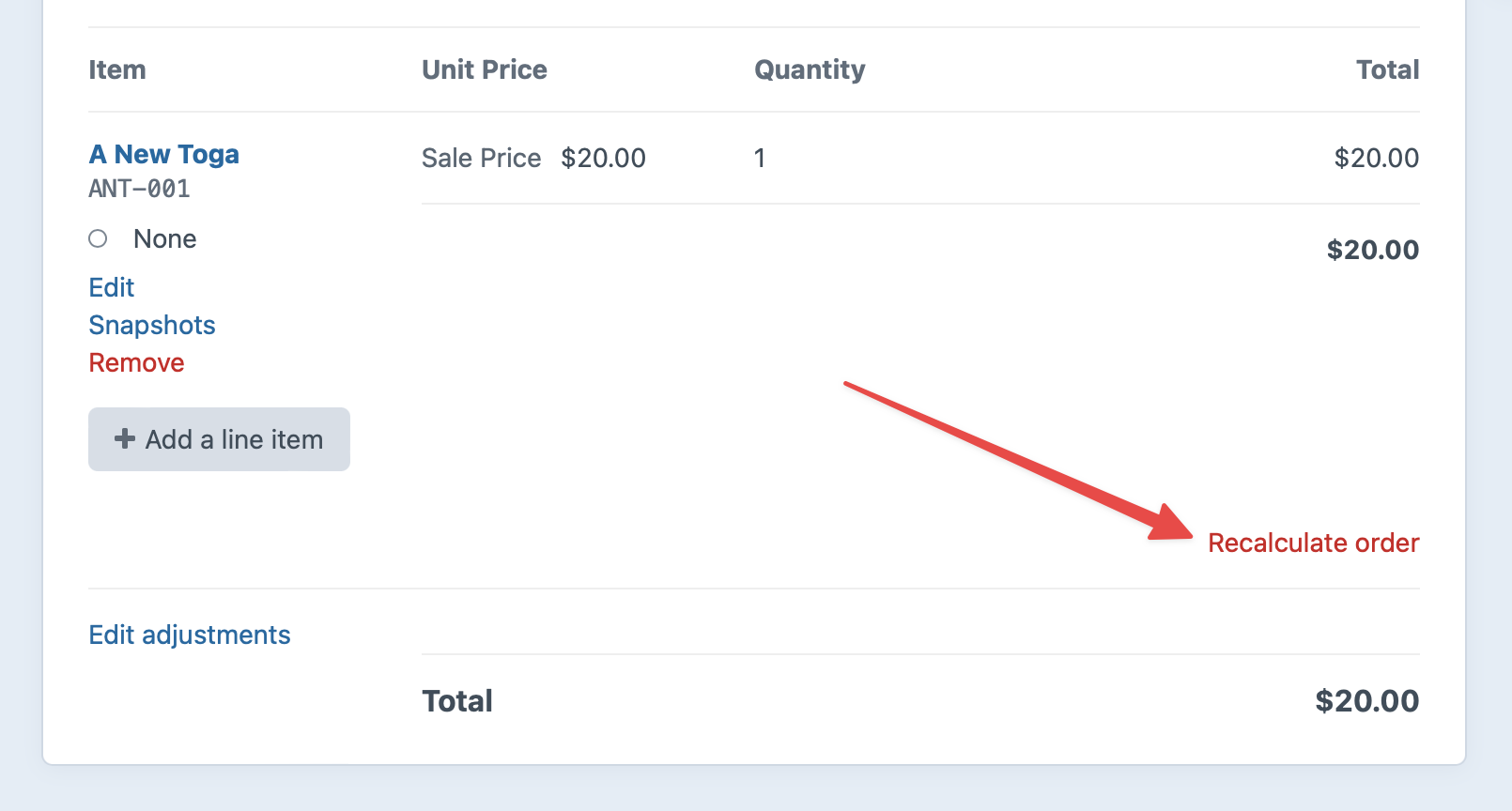Remove the A New Toga line item
This screenshot has height=811, width=1512.
(136, 362)
